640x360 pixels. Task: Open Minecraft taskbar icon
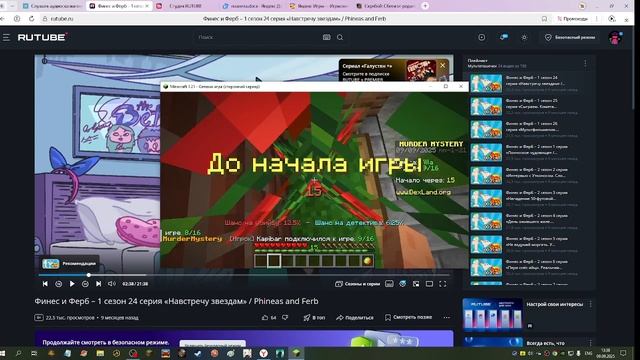tap(296, 353)
